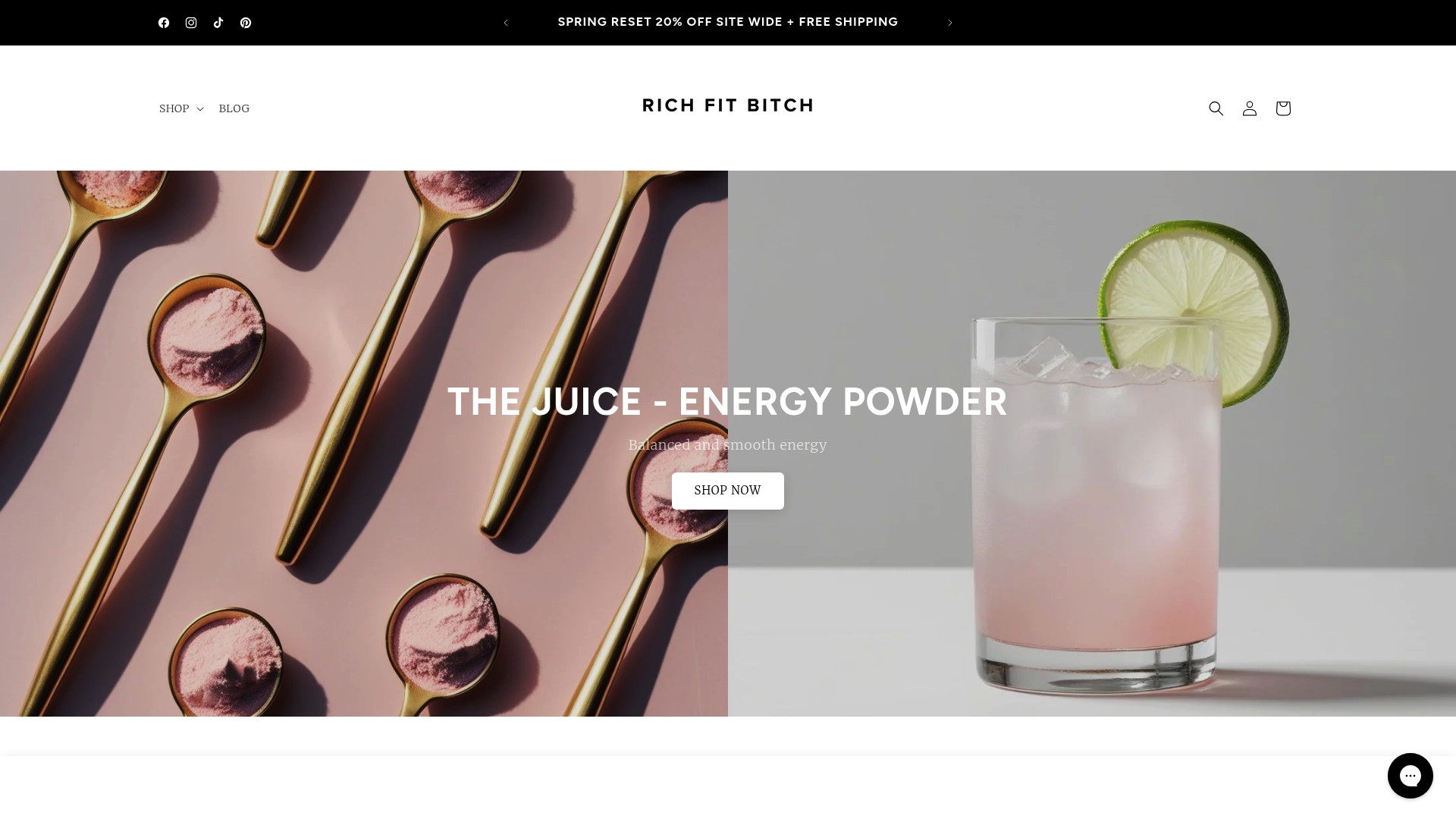Open the account login icon

[x=1250, y=108]
